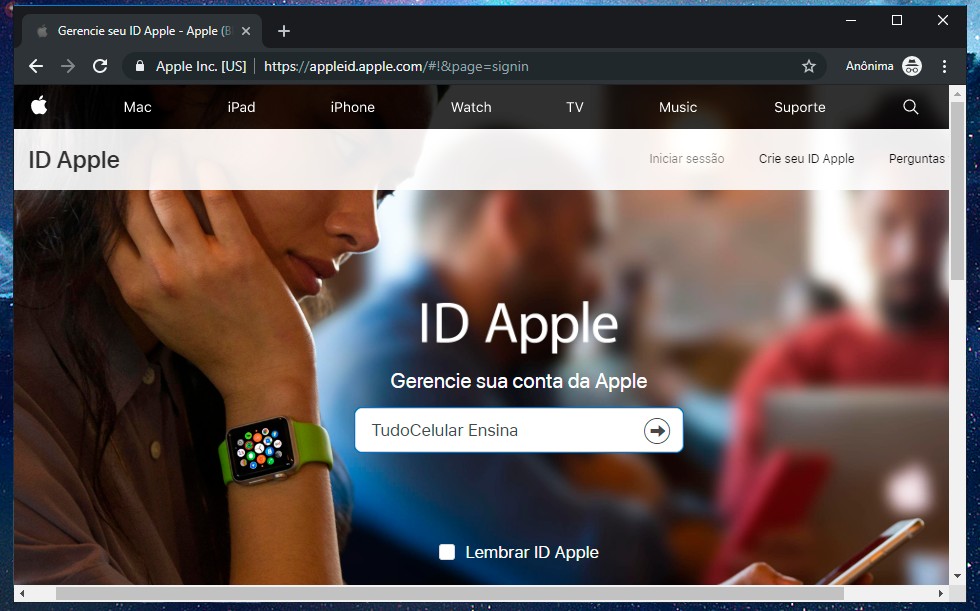Open a new tab with the plus button

click(x=284, y=31)
